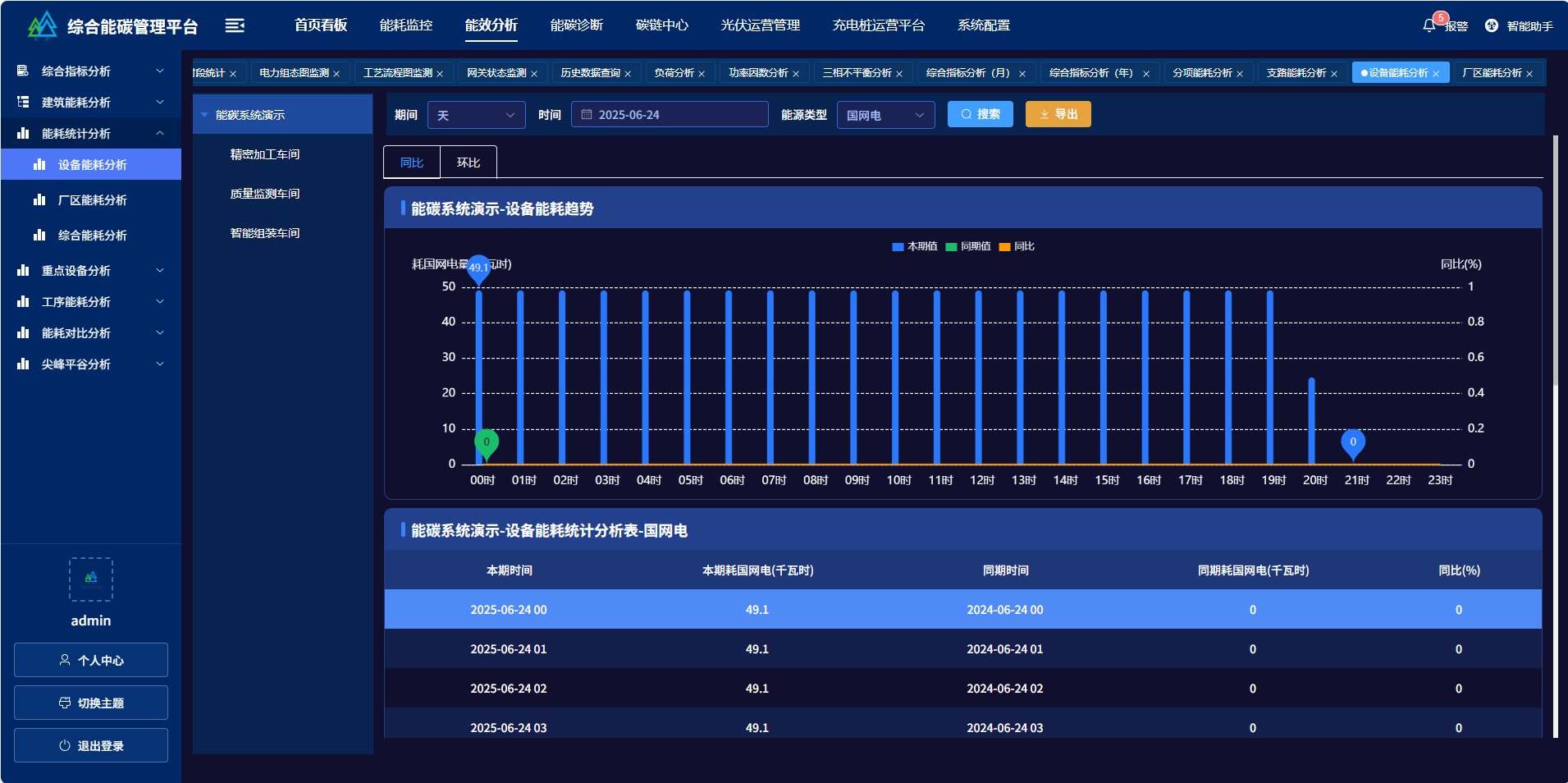The image size is (1568, 783).
Task: Toggle 本期值 legend series
Action: tap(914, 246)
